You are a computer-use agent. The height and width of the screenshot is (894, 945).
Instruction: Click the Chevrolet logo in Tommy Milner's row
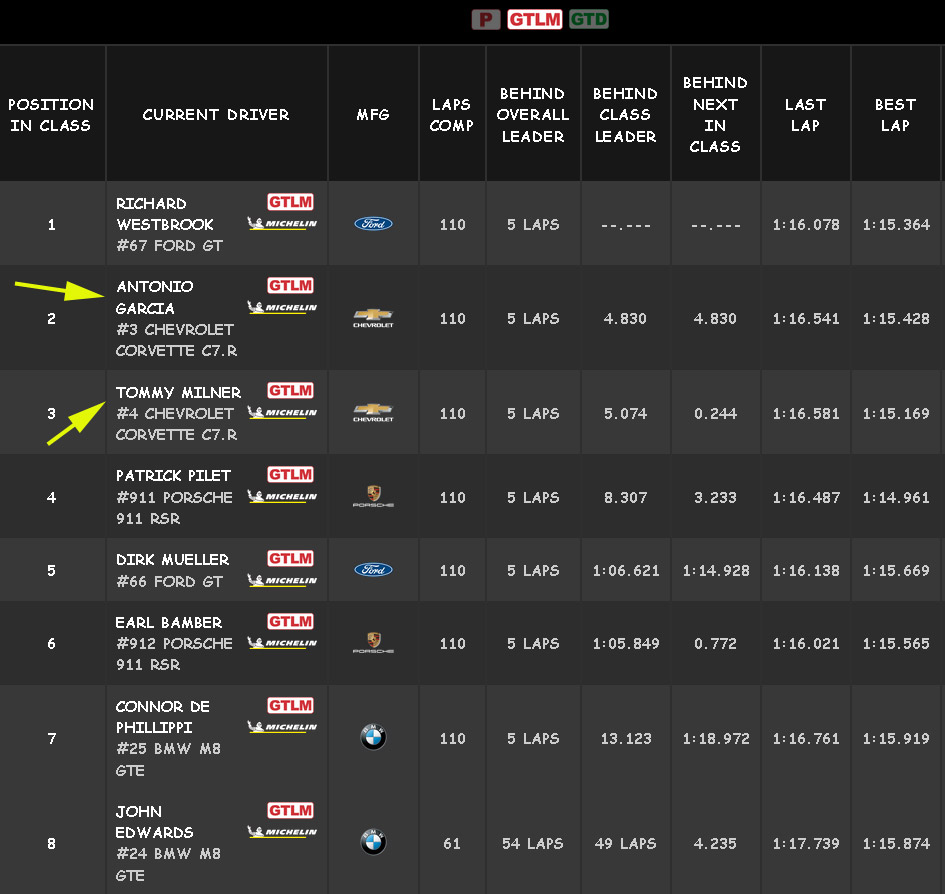point(373,412)
